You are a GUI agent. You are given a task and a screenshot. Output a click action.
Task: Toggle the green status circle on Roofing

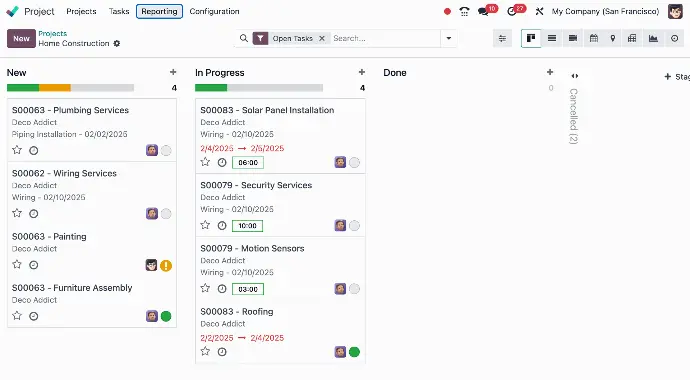pos(354,352)
